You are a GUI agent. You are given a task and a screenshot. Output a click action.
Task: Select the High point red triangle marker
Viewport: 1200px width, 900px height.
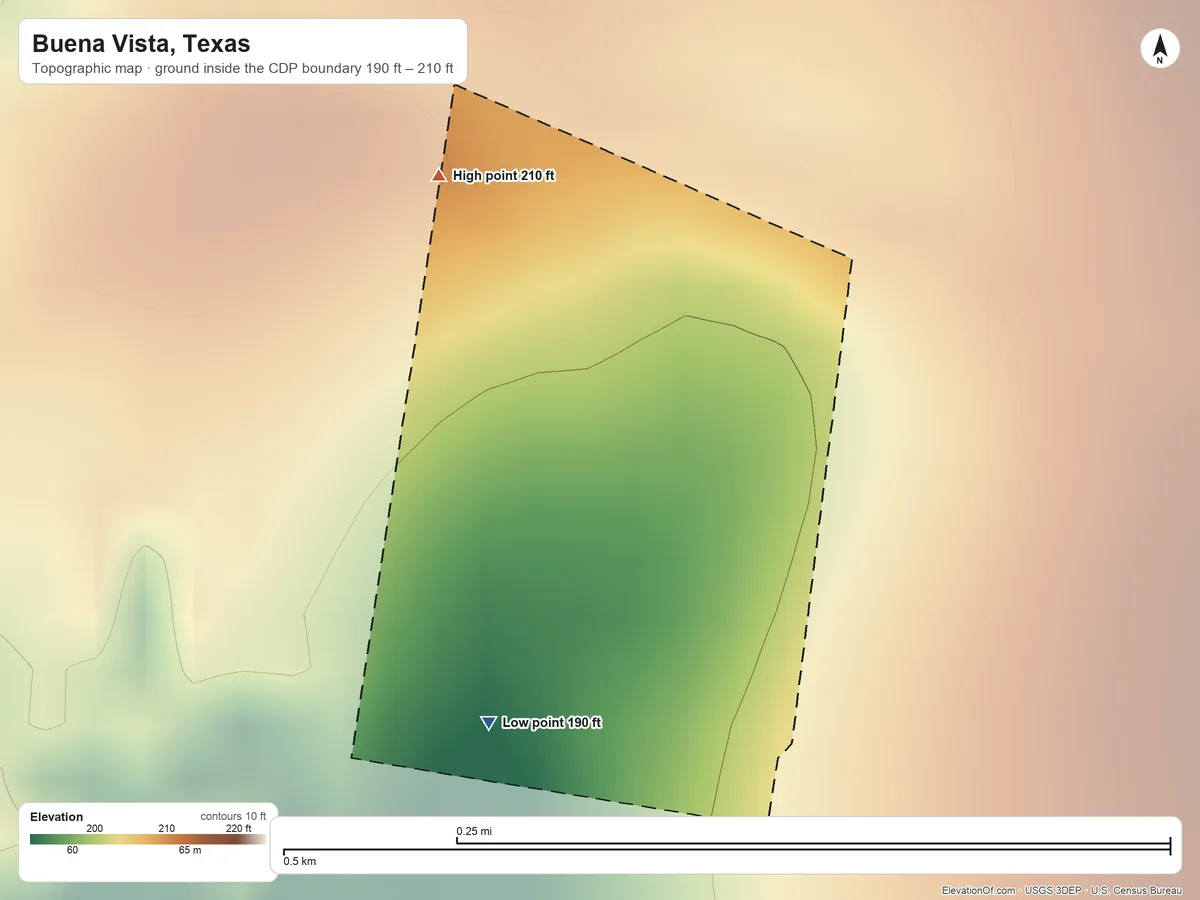(438, 175)
